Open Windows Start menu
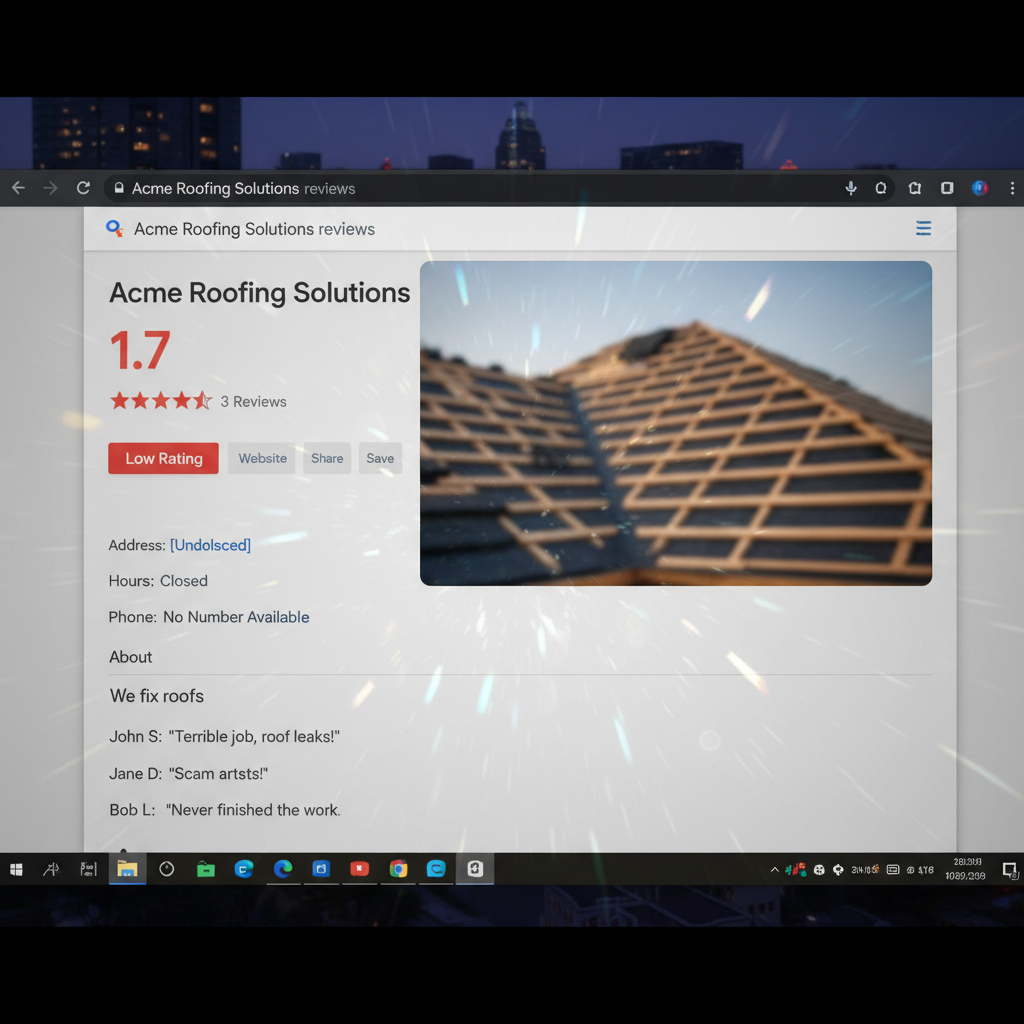Viewport: 1024px width, 1024px height. coord(16,869)
